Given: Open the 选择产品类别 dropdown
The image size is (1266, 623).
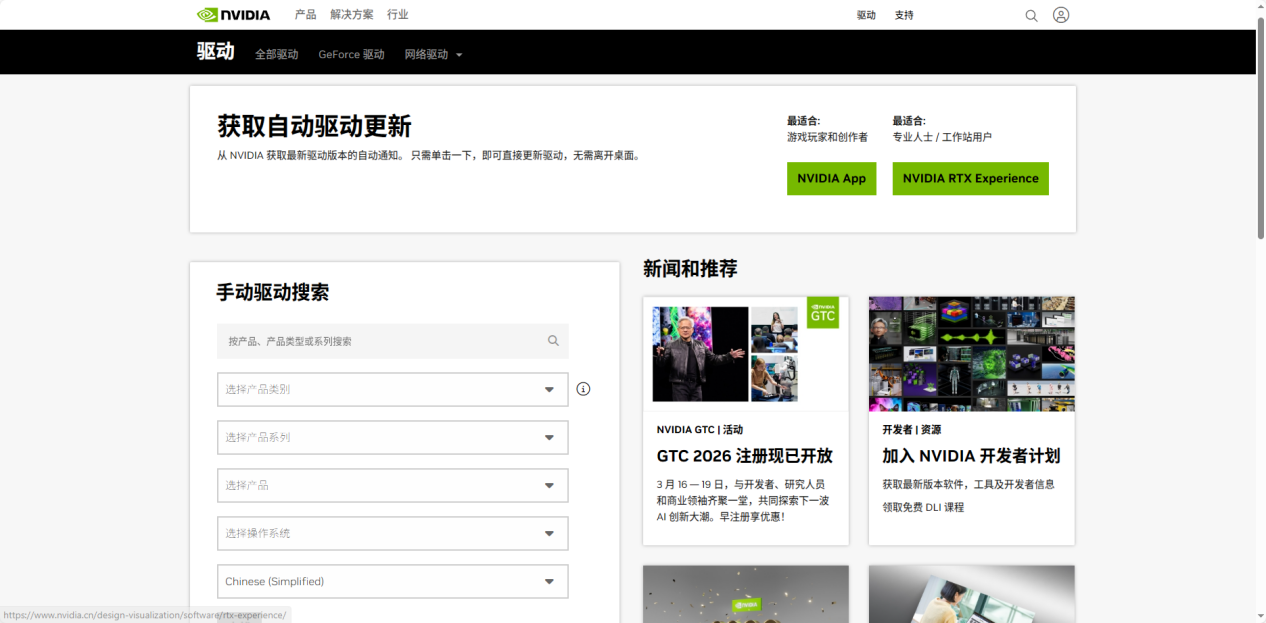Looking at the screenshot, I should click(x=392, y=389).
